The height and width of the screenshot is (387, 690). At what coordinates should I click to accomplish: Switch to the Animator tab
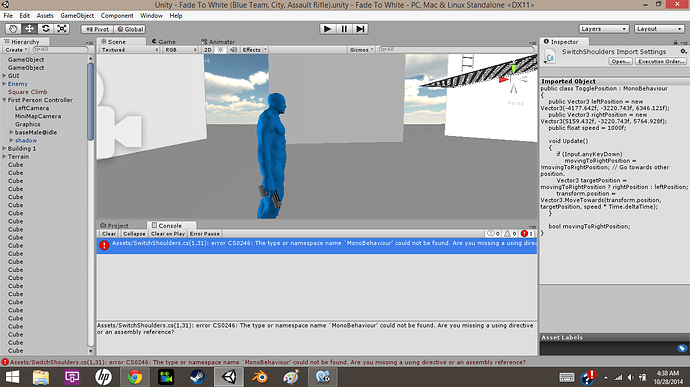(218, 41)
